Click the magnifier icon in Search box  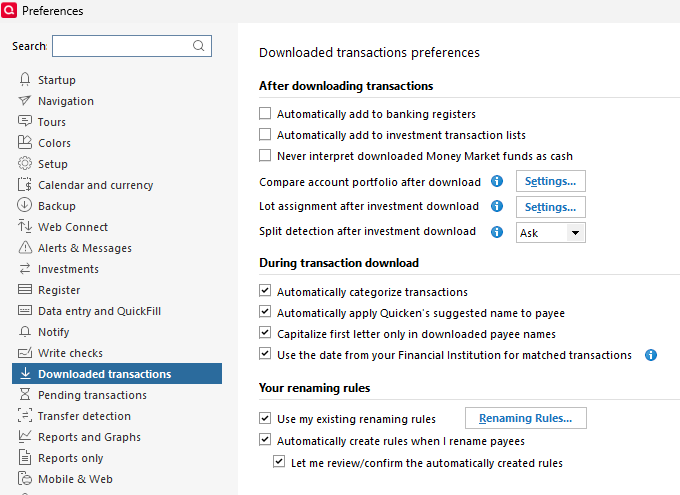[x=199, y=46]
